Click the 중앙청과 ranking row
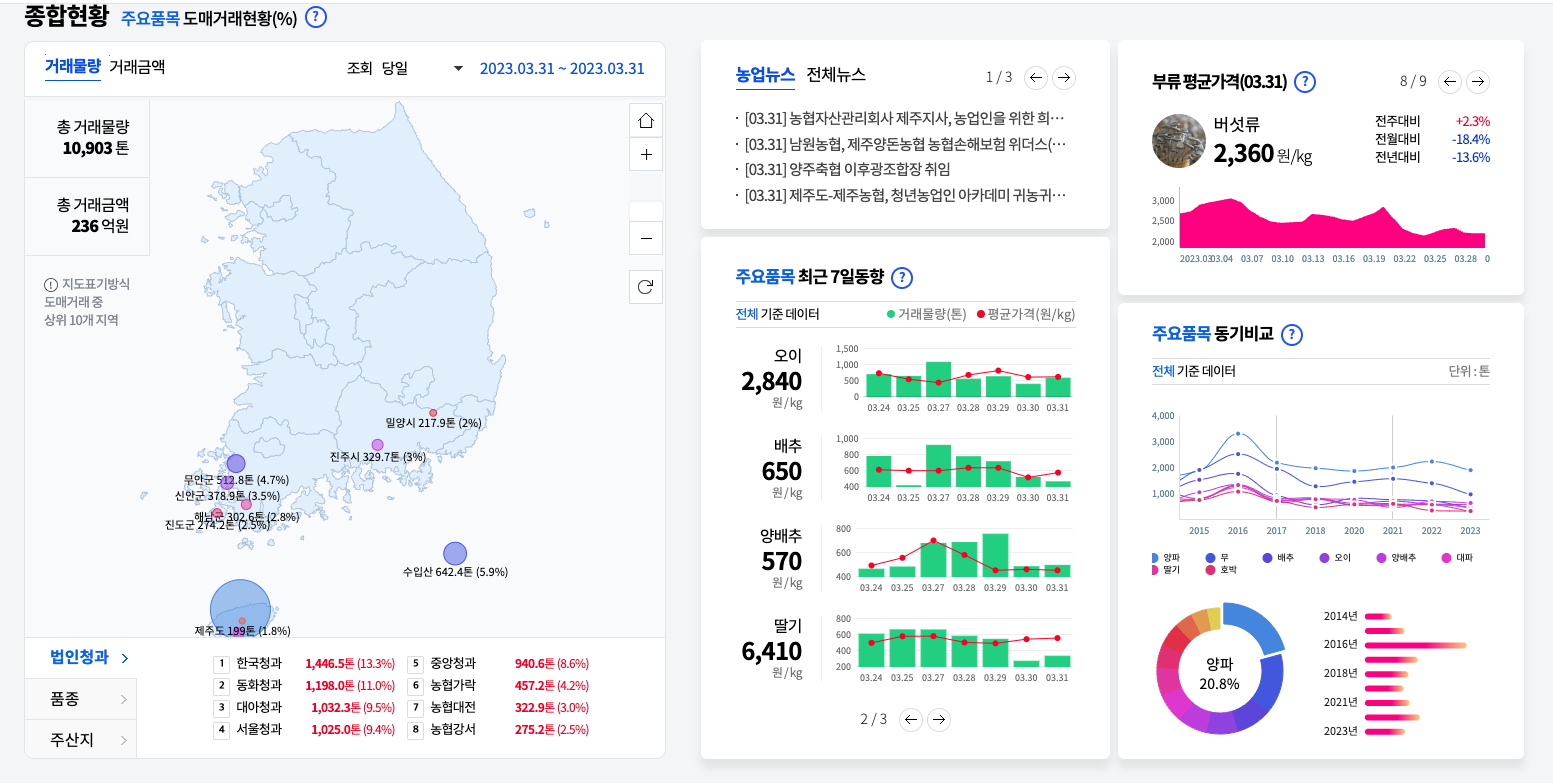The width and height of the screenshot is (1553, 783). 498,663
